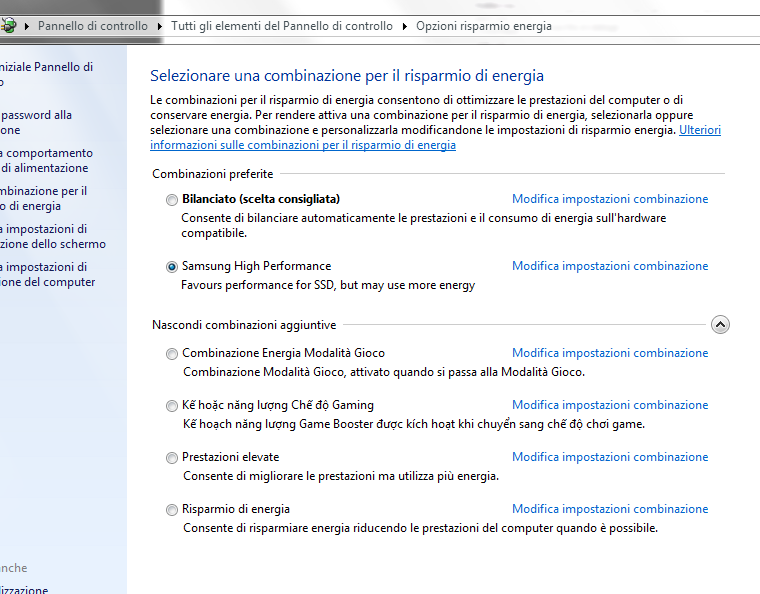Click Favours performance for SSD description

(x=328, y=285)
